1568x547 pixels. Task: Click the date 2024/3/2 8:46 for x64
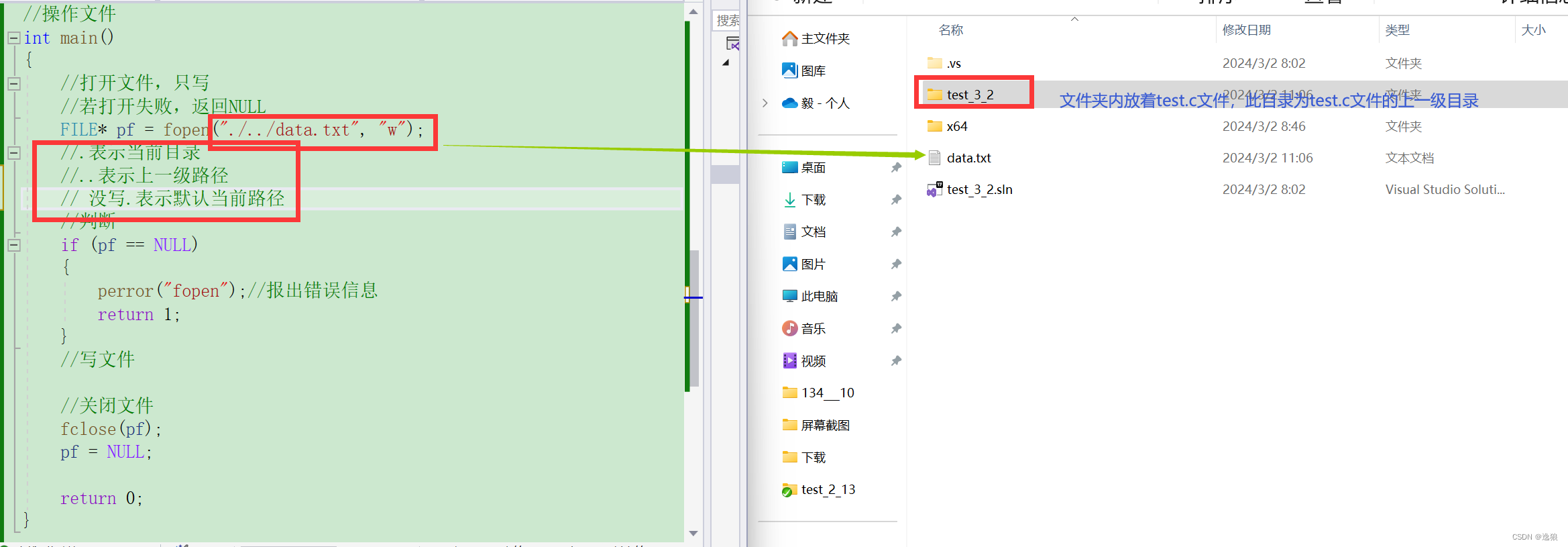(x=1264, y=126)
